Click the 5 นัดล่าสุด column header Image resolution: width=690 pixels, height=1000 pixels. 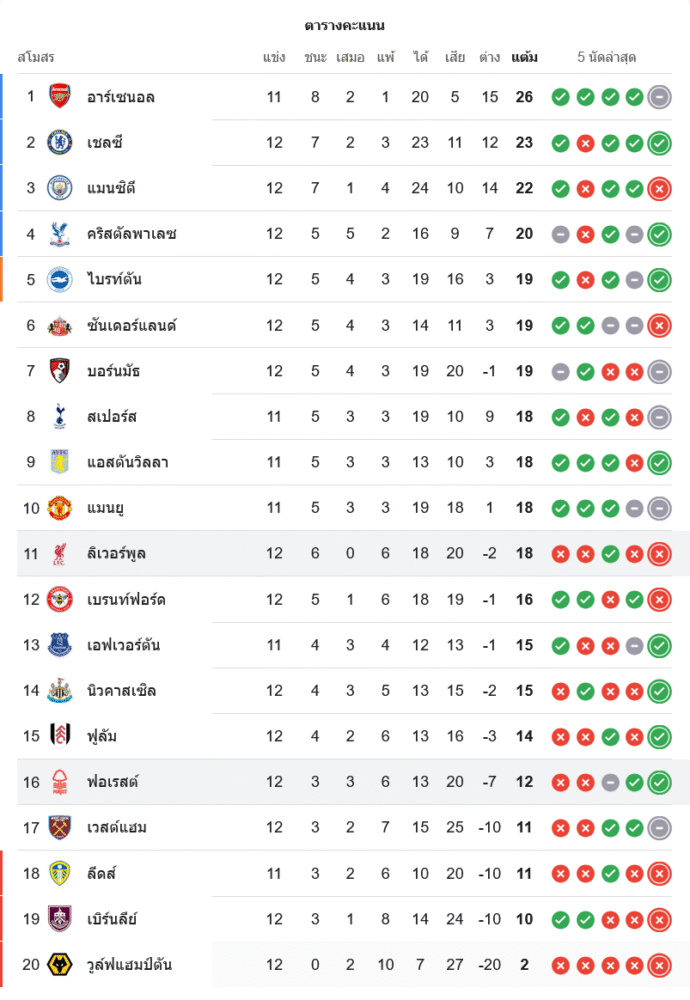[x=607, y=57]
